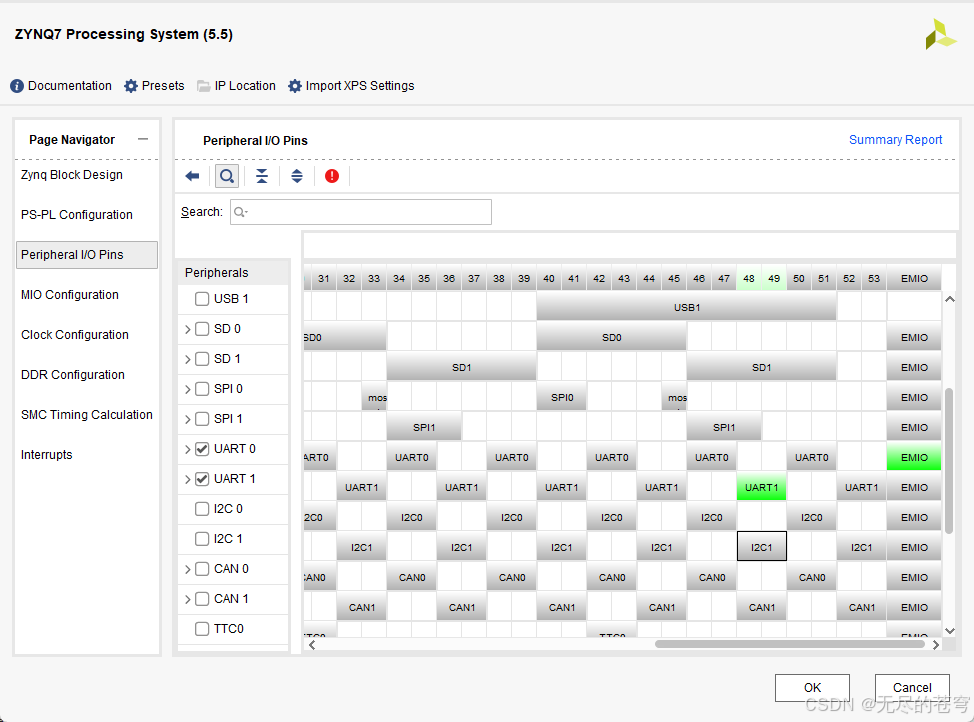Select green UART1 cell on pins 48-49
The width and height of the screenshot is (974, 722).
coord(762,488)
